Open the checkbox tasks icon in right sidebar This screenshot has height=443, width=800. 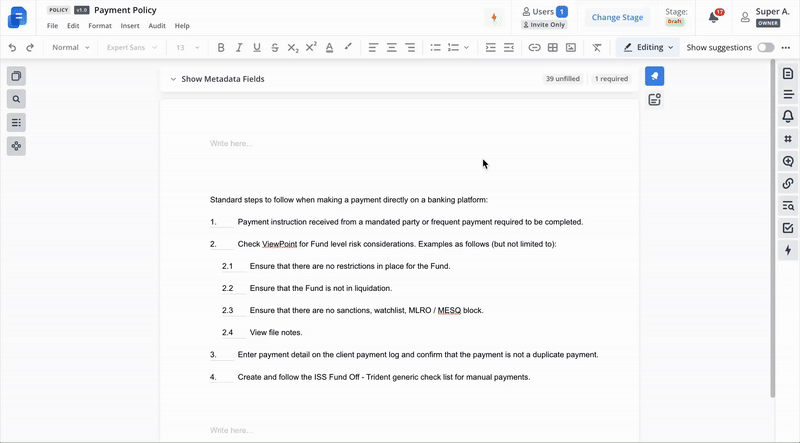click(x=788, y=228)
